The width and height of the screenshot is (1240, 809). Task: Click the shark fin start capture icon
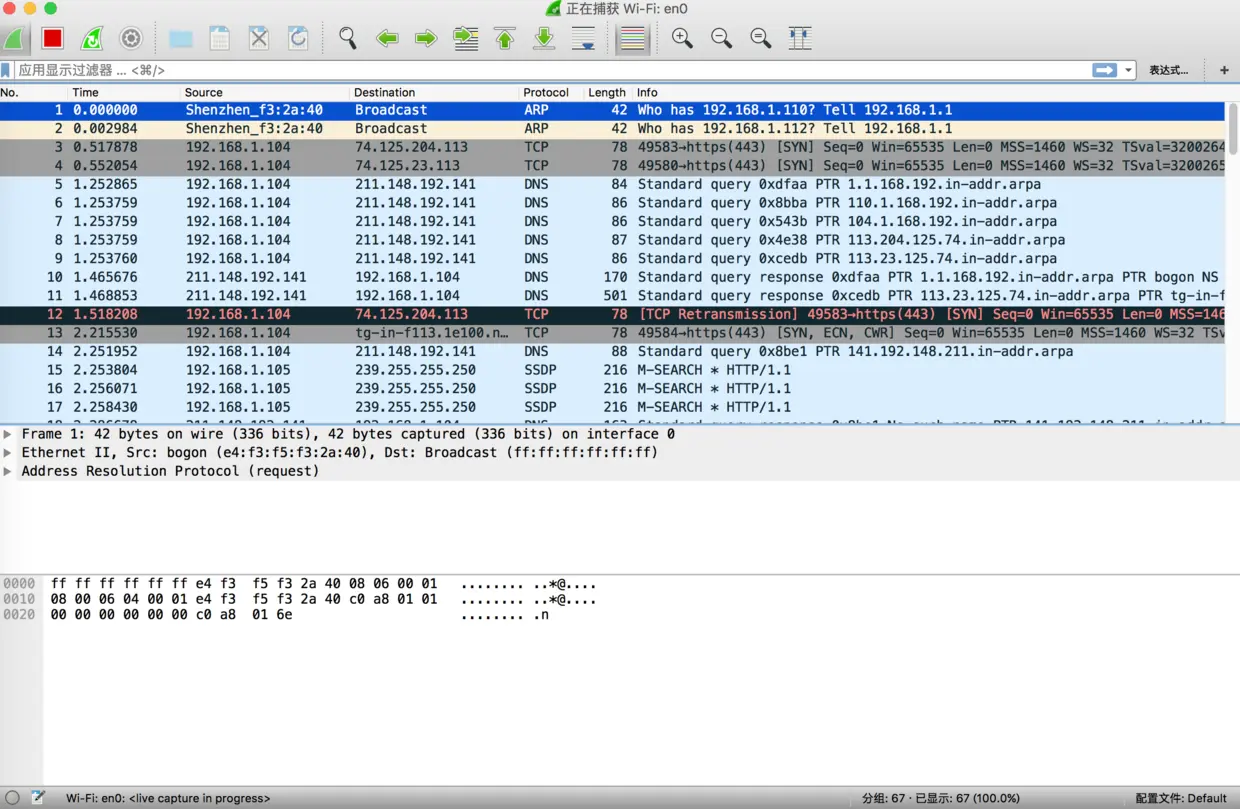pyautogui.click(x=14, y=39)
